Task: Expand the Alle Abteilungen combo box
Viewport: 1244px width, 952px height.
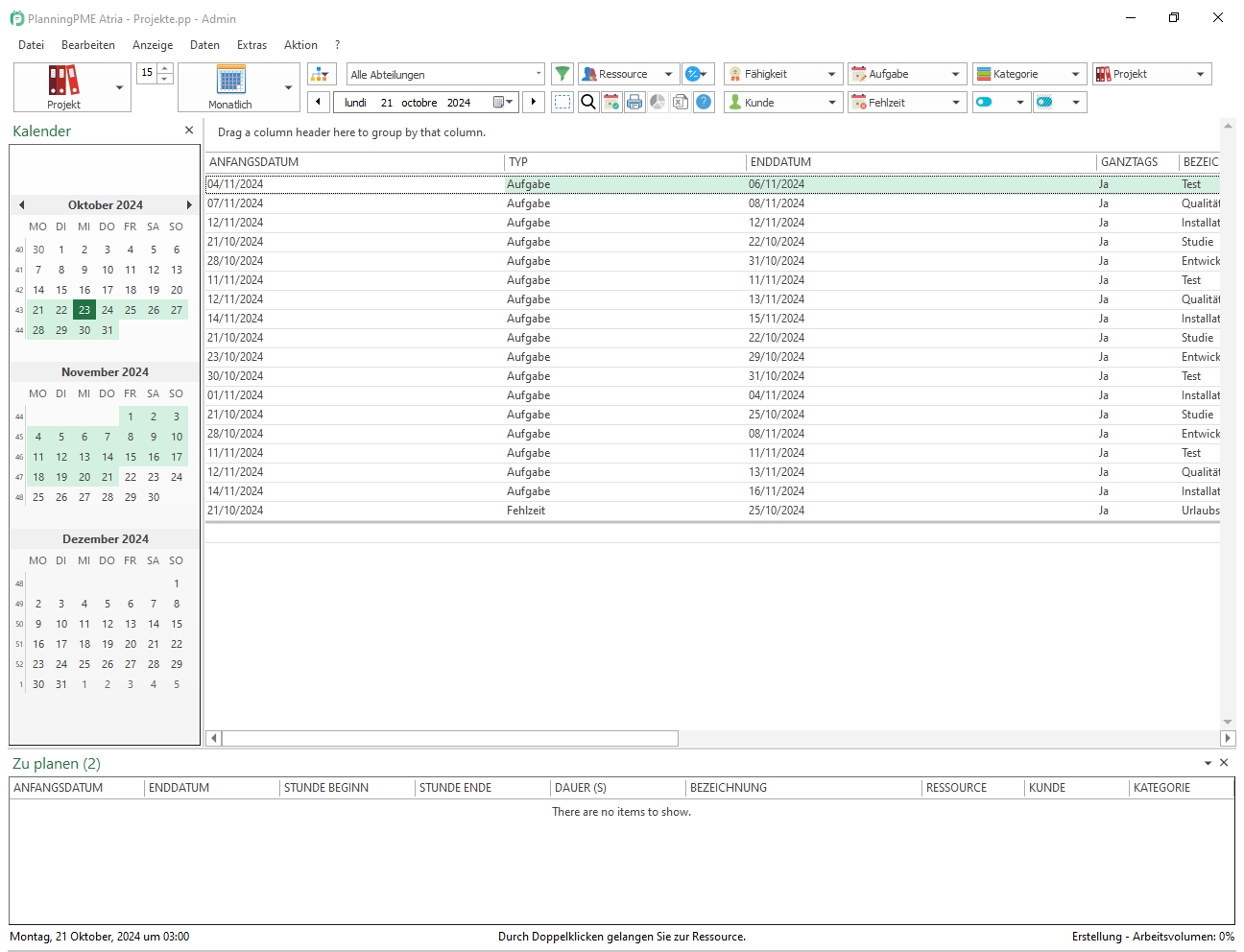Action: tap(538, 74)
